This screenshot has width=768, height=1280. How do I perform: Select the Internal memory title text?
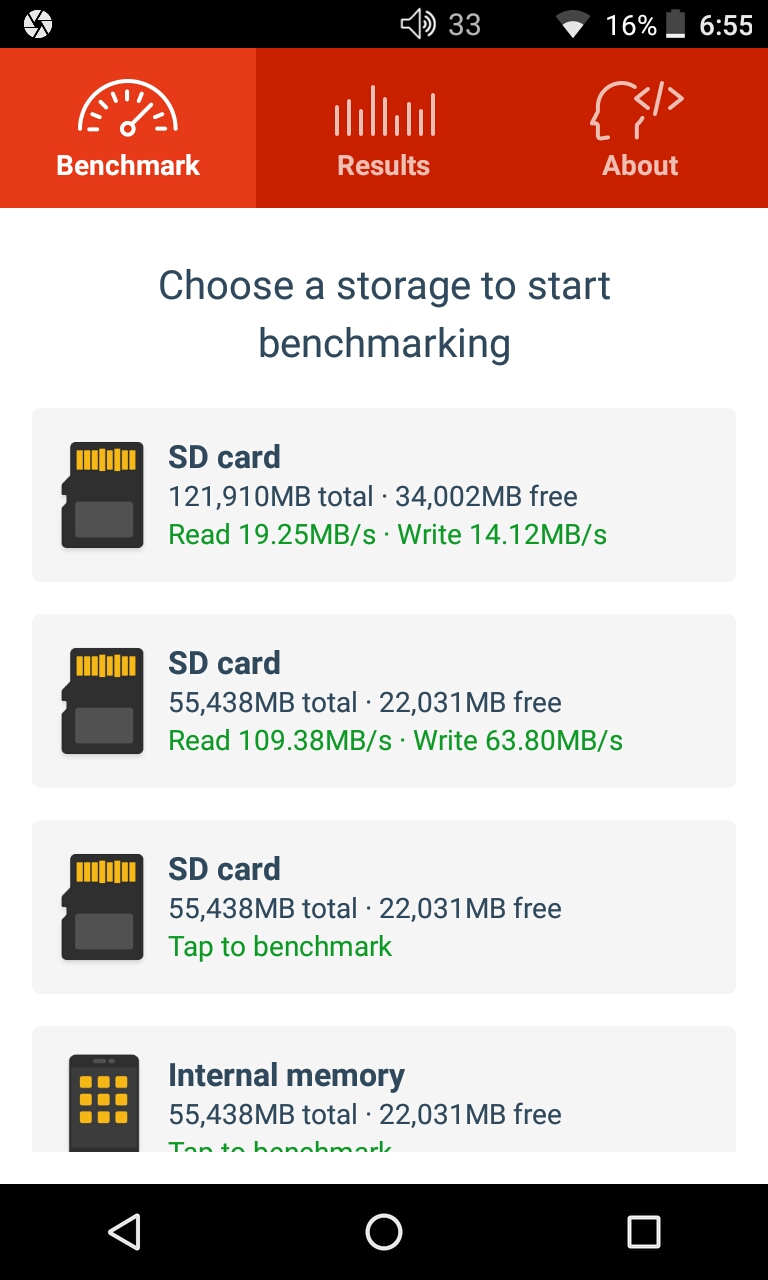286,1075
